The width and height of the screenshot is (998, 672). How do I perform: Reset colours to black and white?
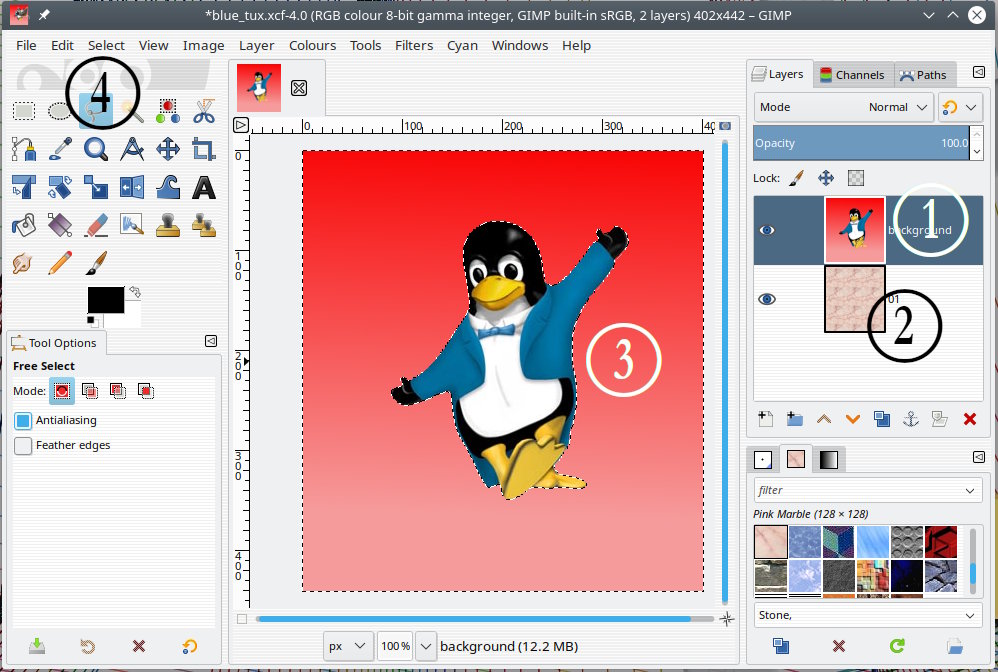91,320
